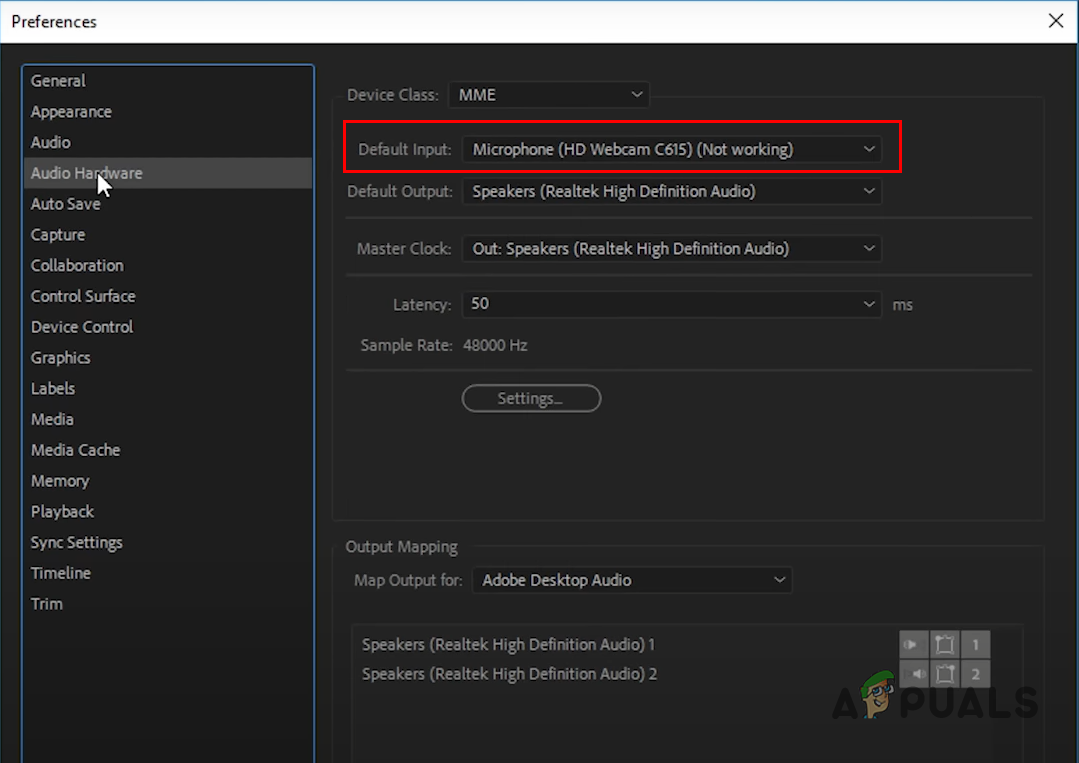
Task: Open the Auto Save preferences
Action: (x=66, y=203)
